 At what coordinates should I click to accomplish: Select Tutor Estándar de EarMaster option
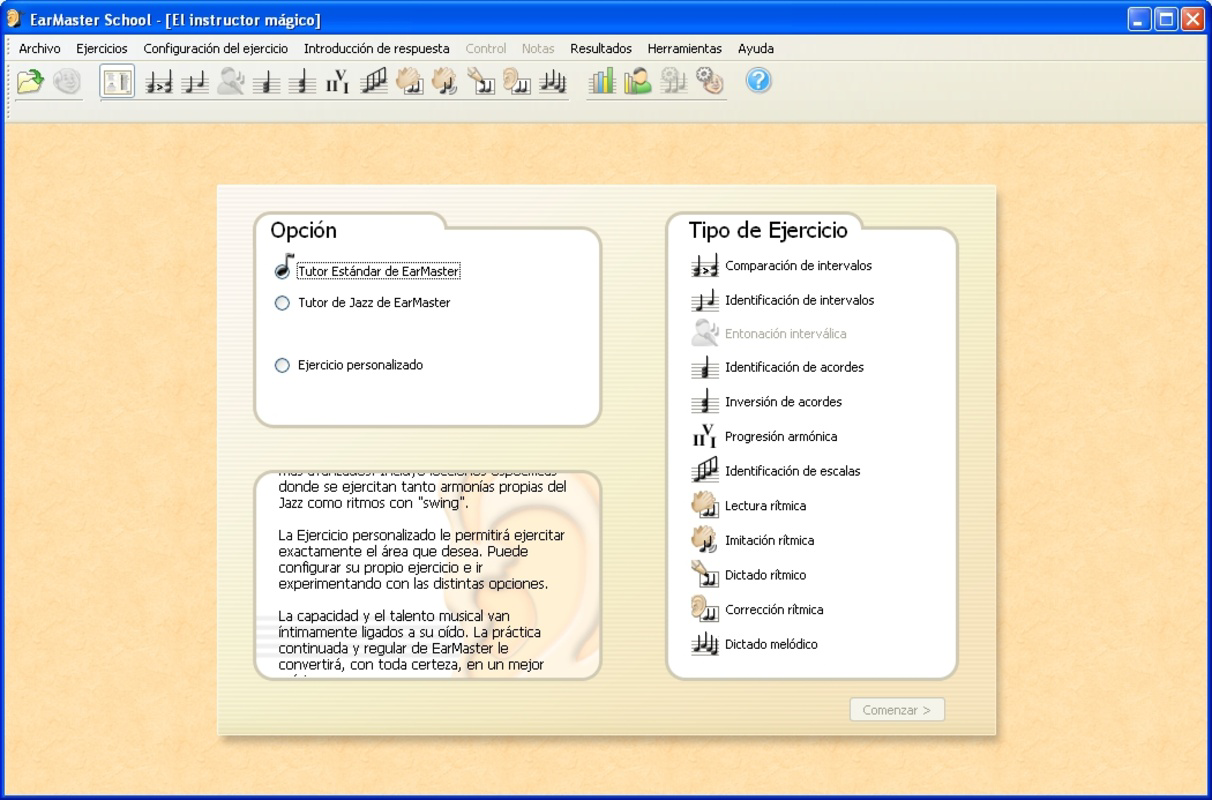pyautogui.click(x=367, y=271)
